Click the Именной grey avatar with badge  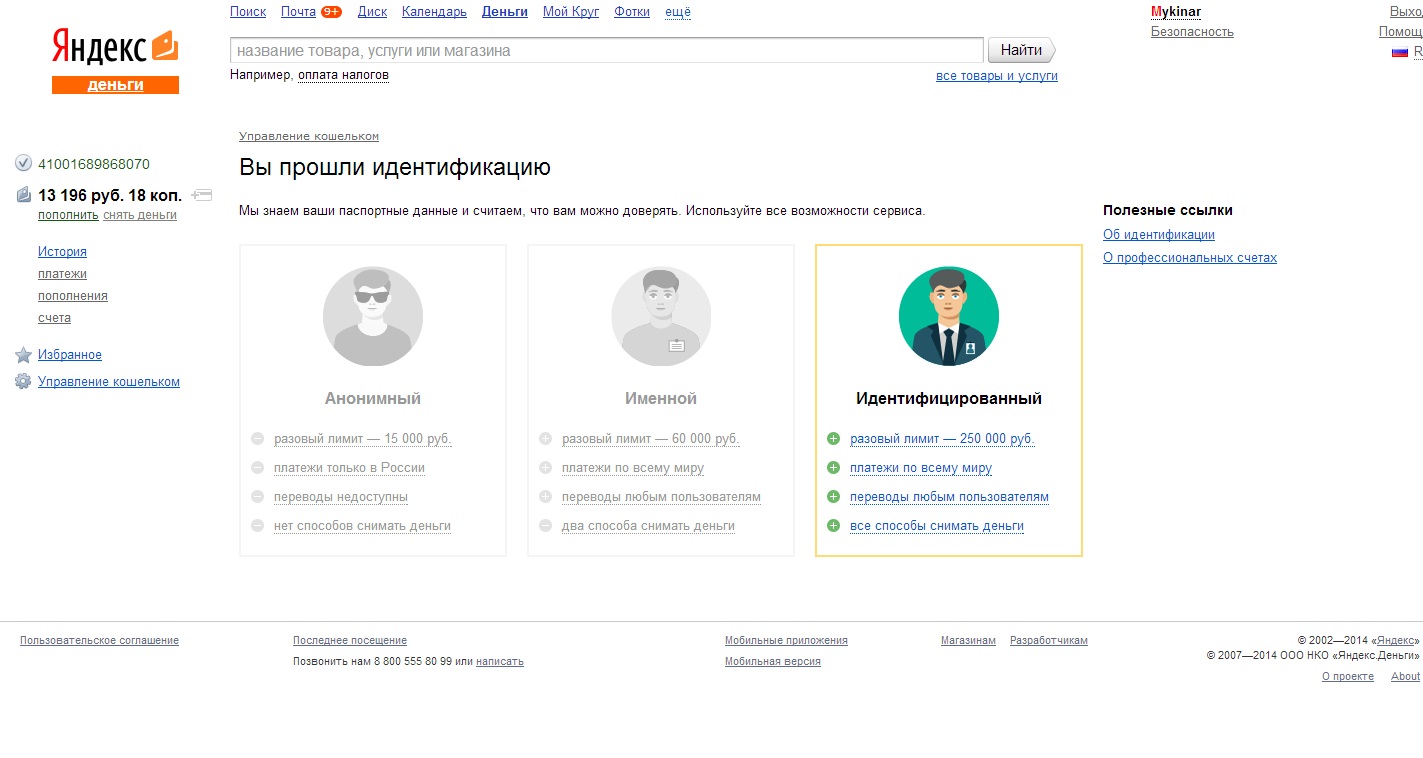661,316
